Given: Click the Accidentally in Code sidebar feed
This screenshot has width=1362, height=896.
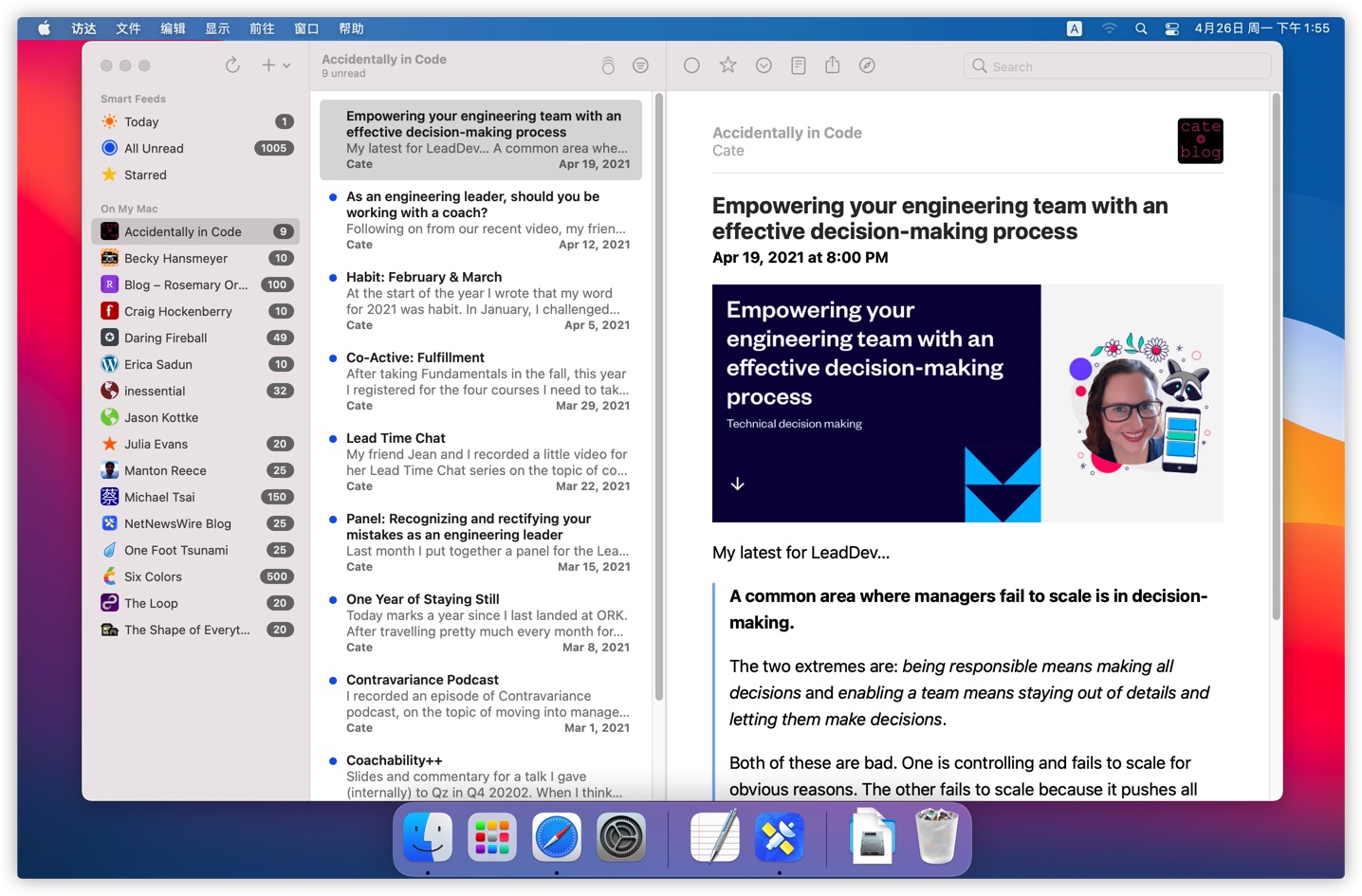Looking at the screenshot, I should coord(197,231).
